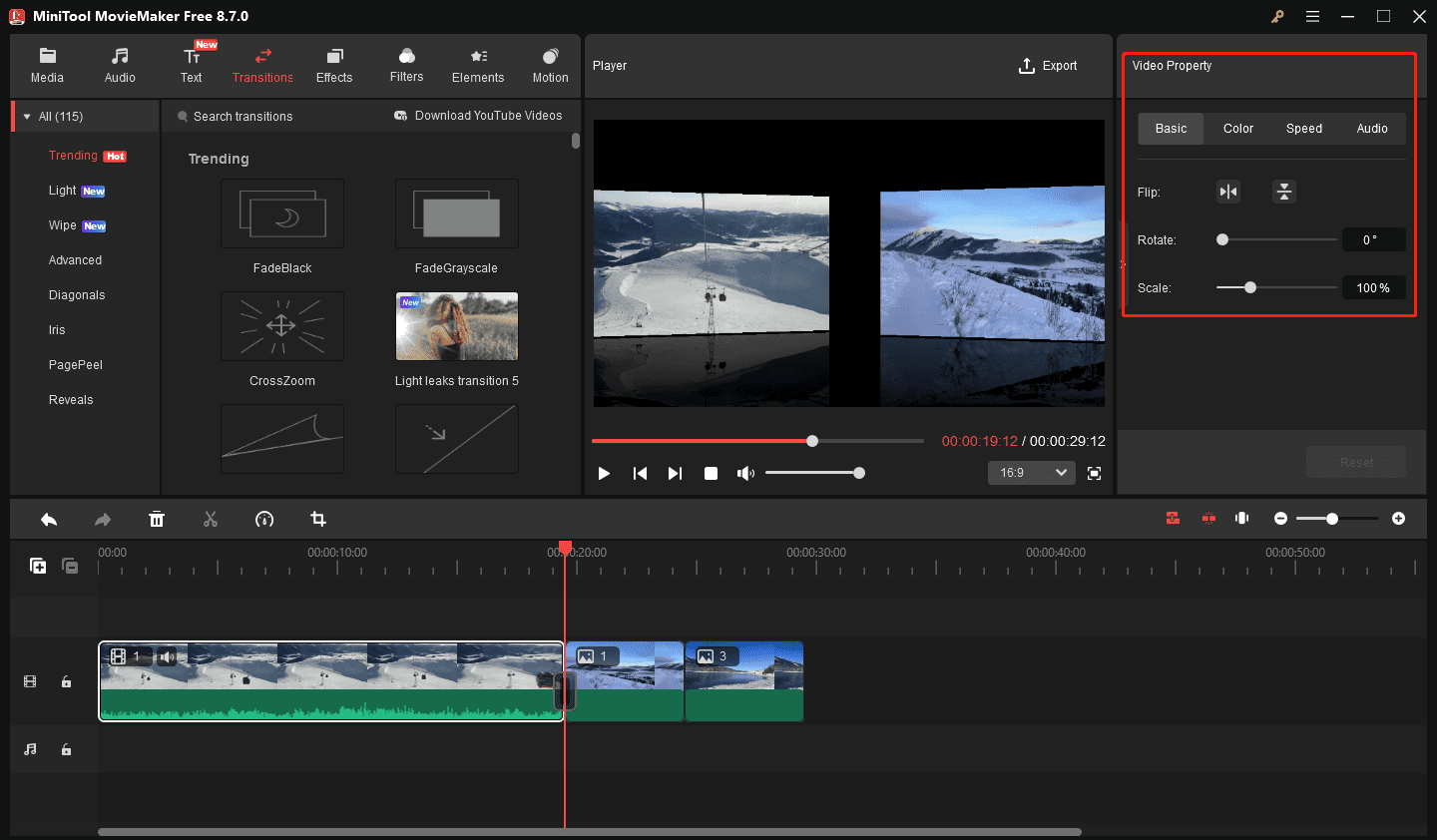The image size is (1437, 840).
Task: Switch to the Basic property tab
Action: tap(1171, 129)
